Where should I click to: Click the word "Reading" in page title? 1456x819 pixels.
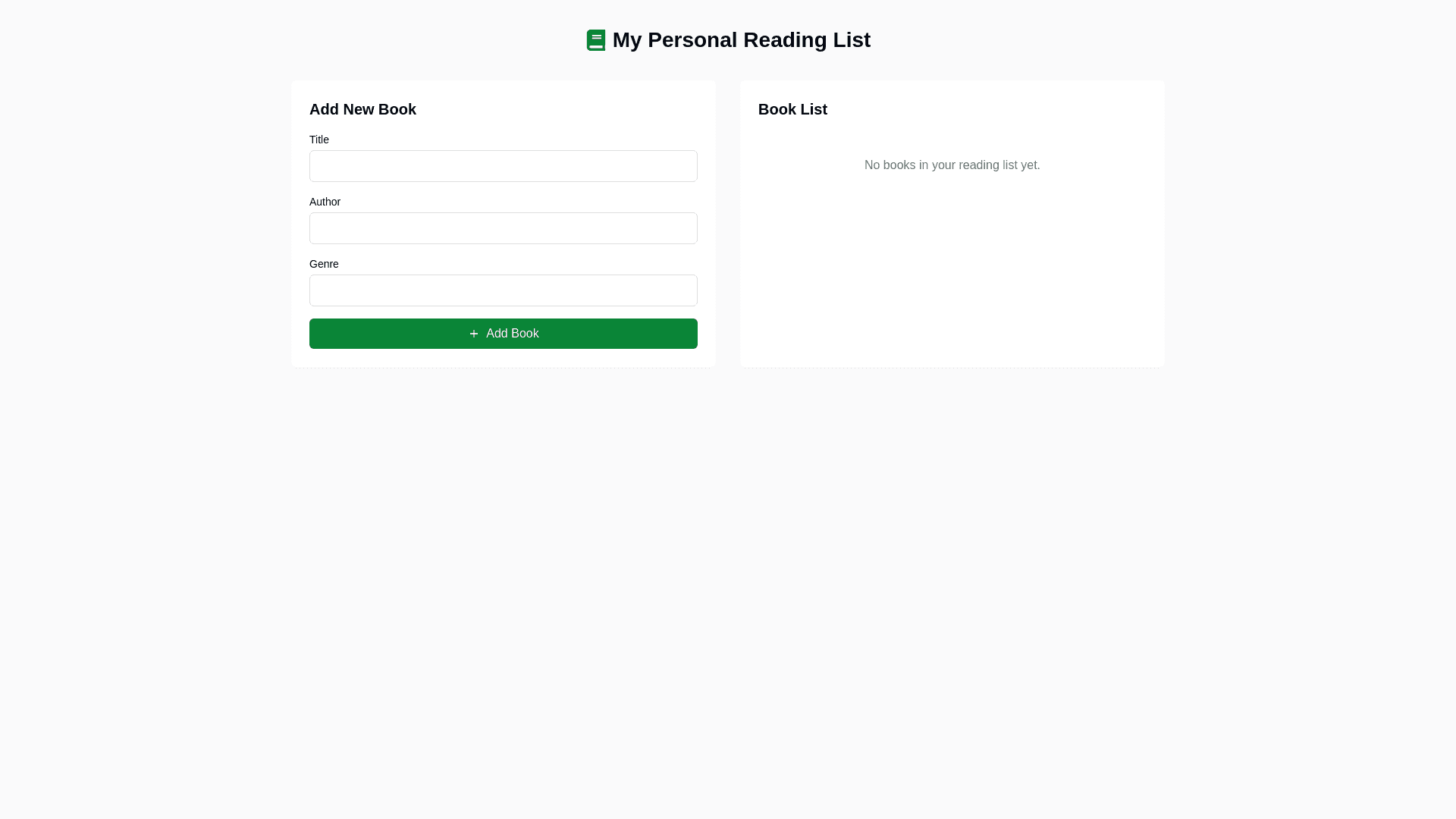point(785,40)
